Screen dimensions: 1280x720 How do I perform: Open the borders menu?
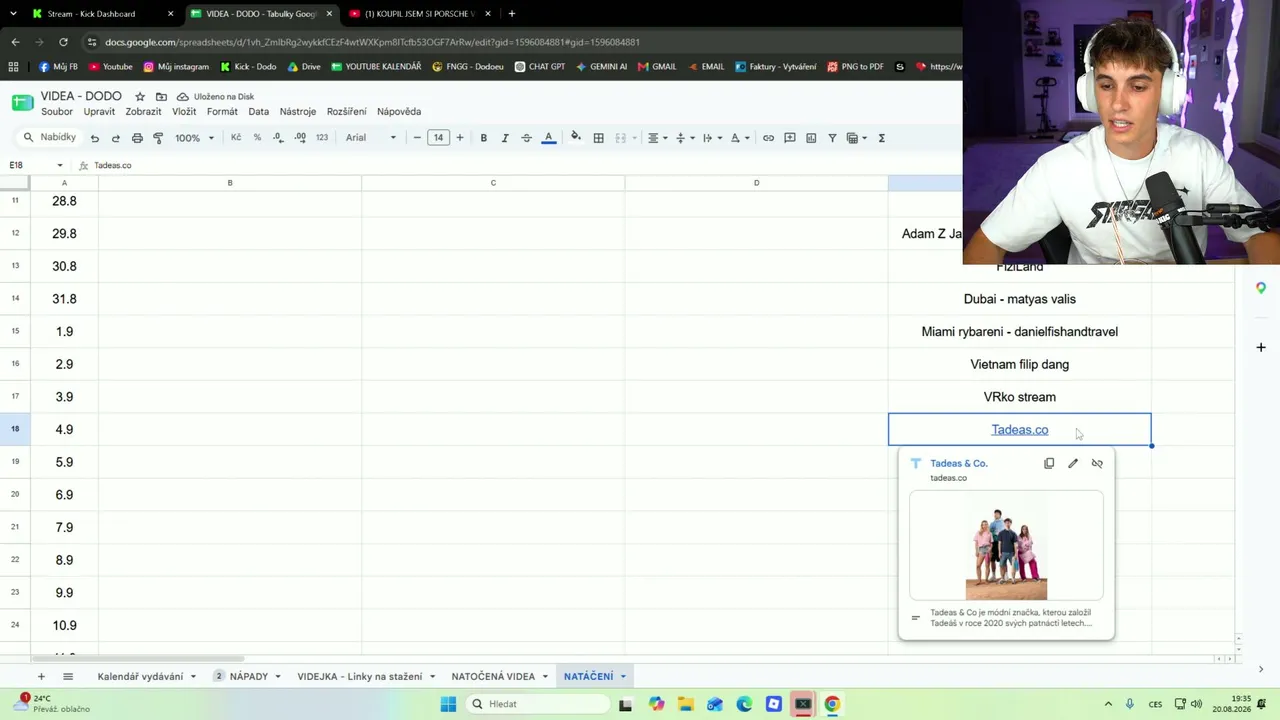coord(599,138)
